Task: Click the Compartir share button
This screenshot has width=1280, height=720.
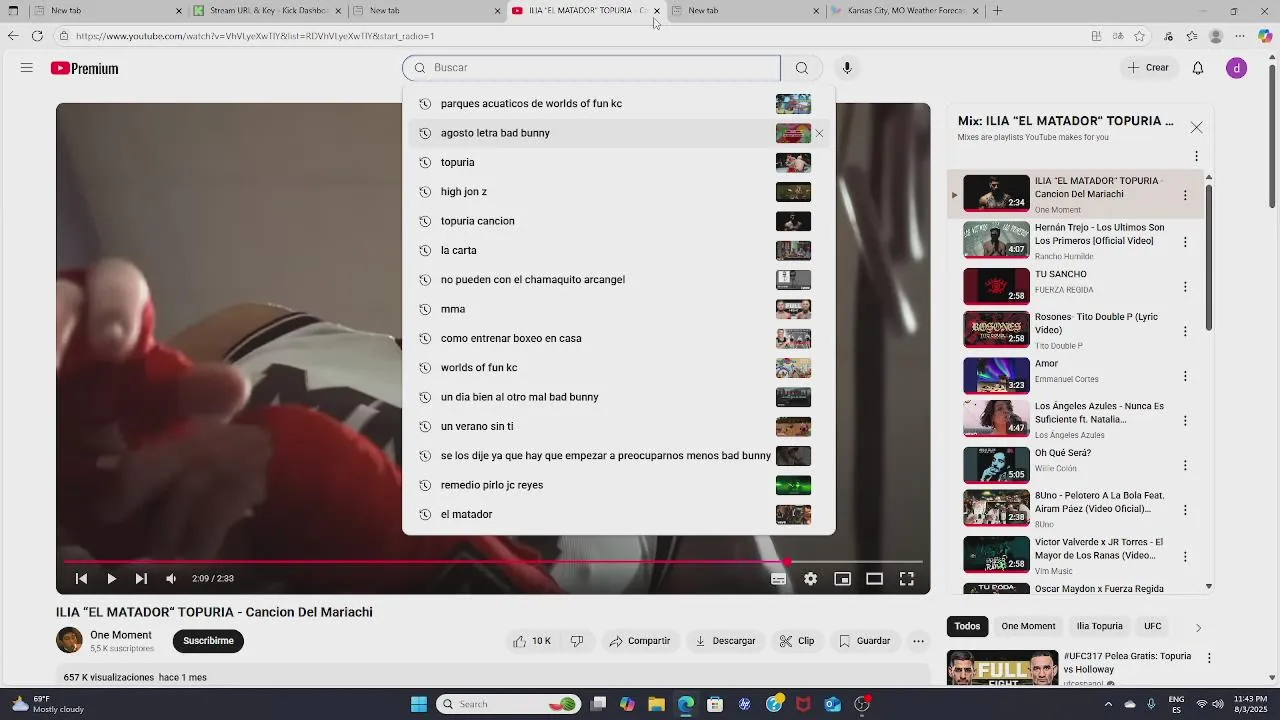Action: click(640, 641)
